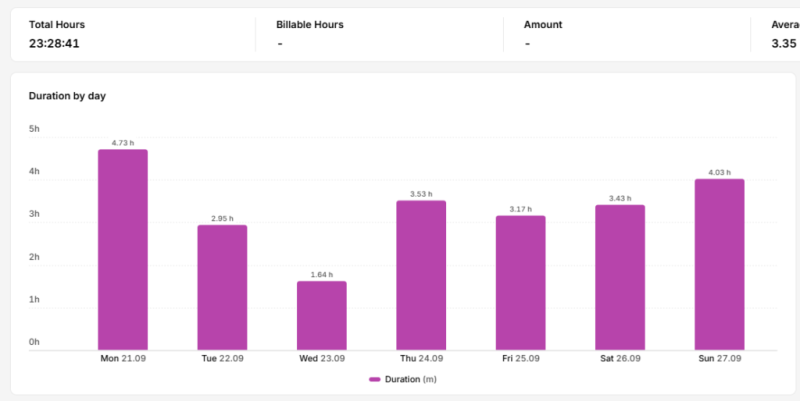Click the Duration (m) legend label

tap(411, 380)
